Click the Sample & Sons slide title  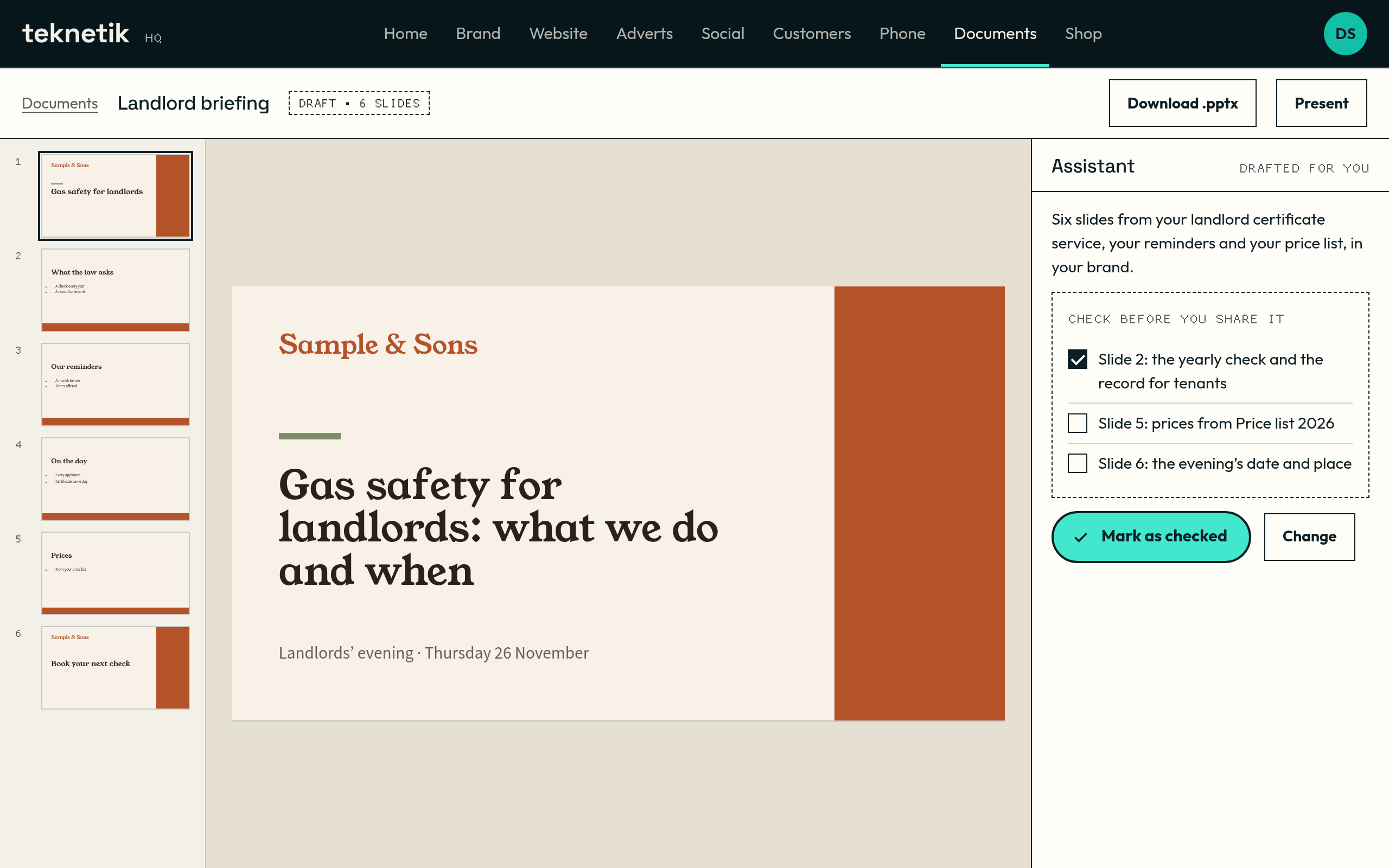click(x=378, y=344)
